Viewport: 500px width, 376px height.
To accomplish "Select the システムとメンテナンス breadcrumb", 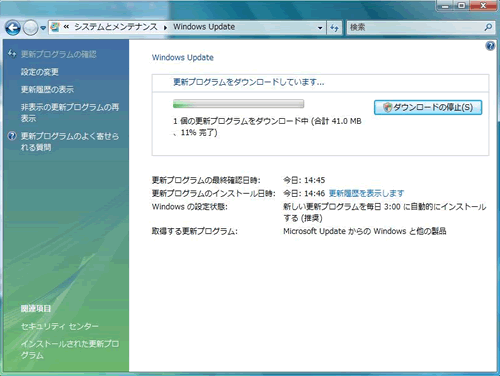I will point(116,27).
